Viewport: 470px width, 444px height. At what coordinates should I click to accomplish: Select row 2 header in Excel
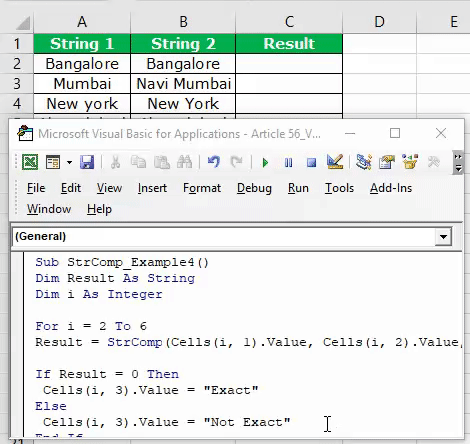click(x=17, y=64)
